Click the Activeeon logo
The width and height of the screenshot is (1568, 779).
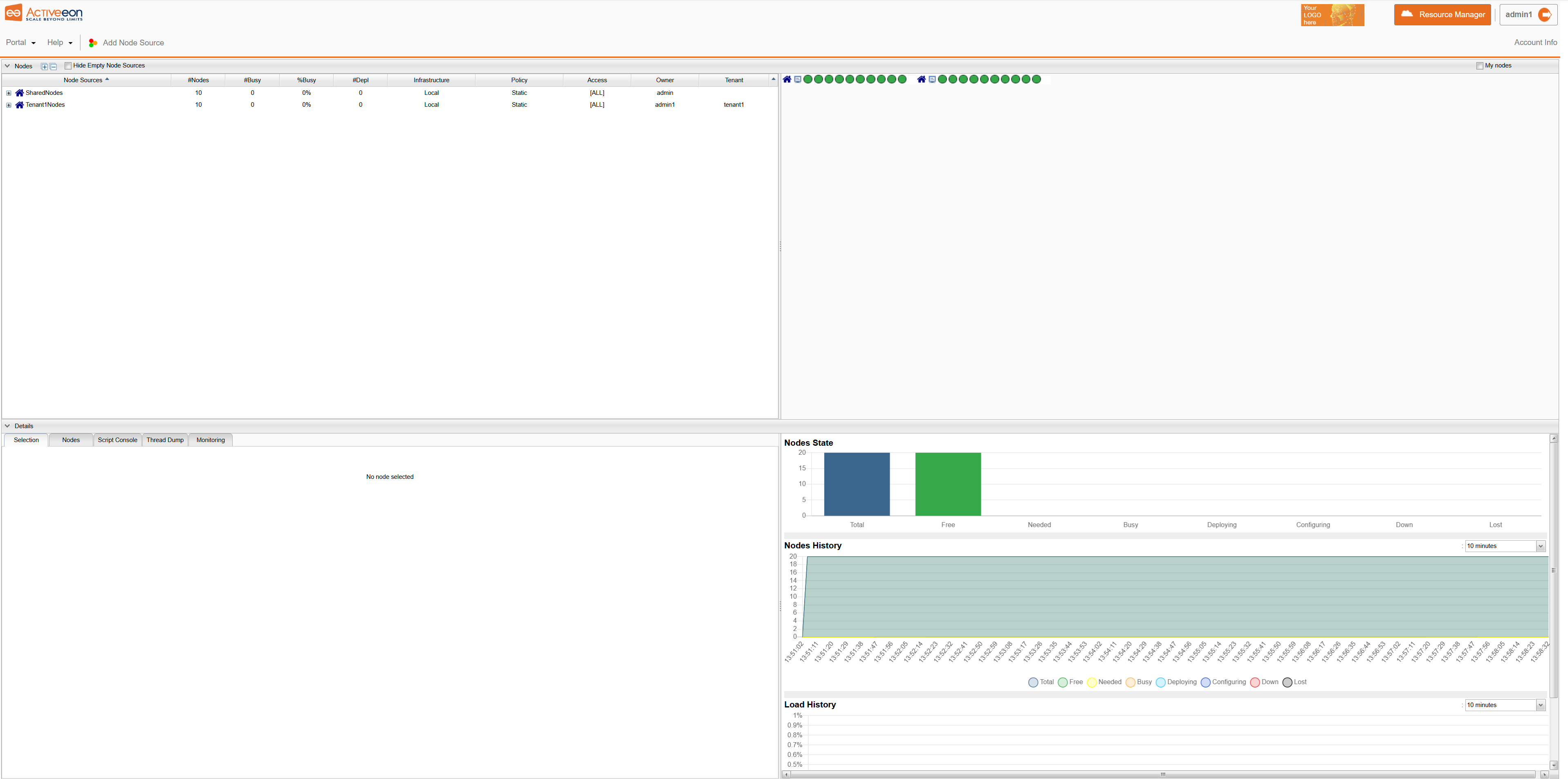44,13
